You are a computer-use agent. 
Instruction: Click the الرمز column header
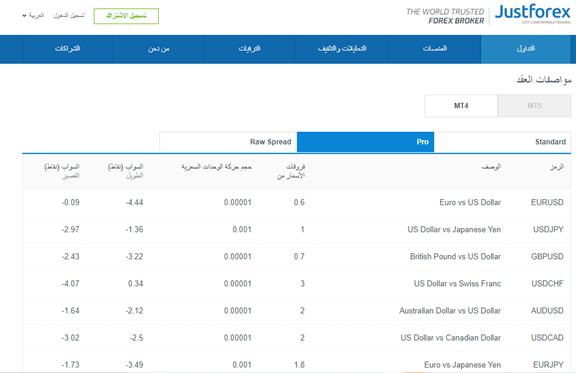[x=557, y=167]
